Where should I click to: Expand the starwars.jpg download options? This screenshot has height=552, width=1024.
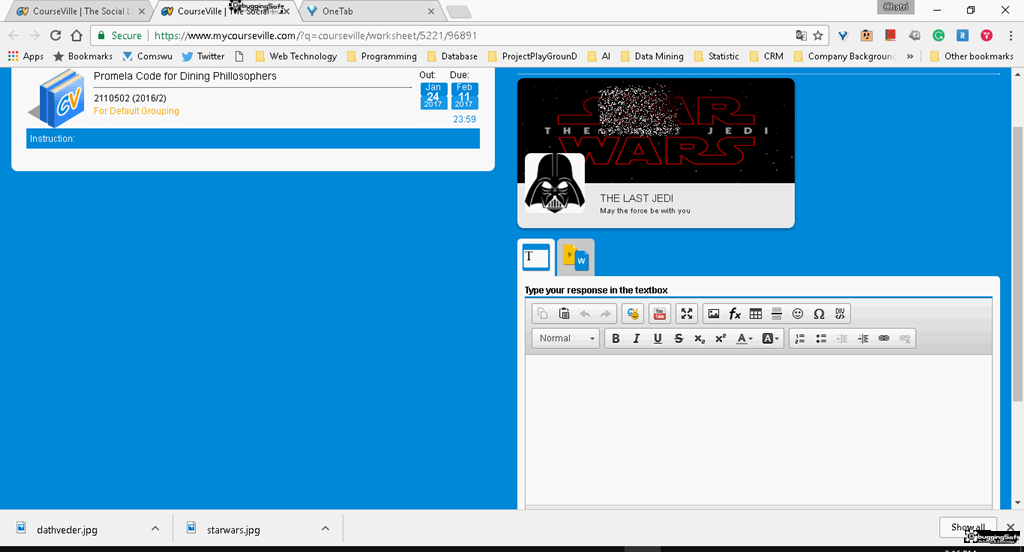click(x=325, y=529)
